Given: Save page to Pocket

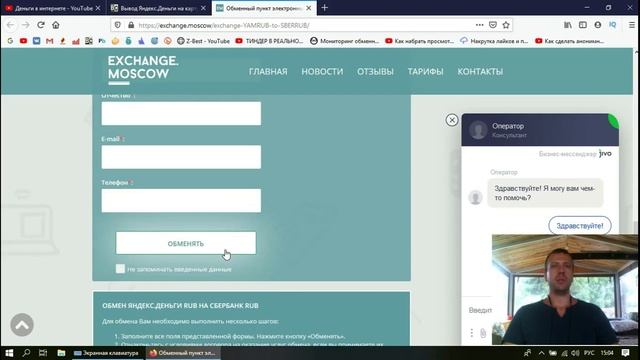Looking at the screenshot, I should [x=493, y=25].
